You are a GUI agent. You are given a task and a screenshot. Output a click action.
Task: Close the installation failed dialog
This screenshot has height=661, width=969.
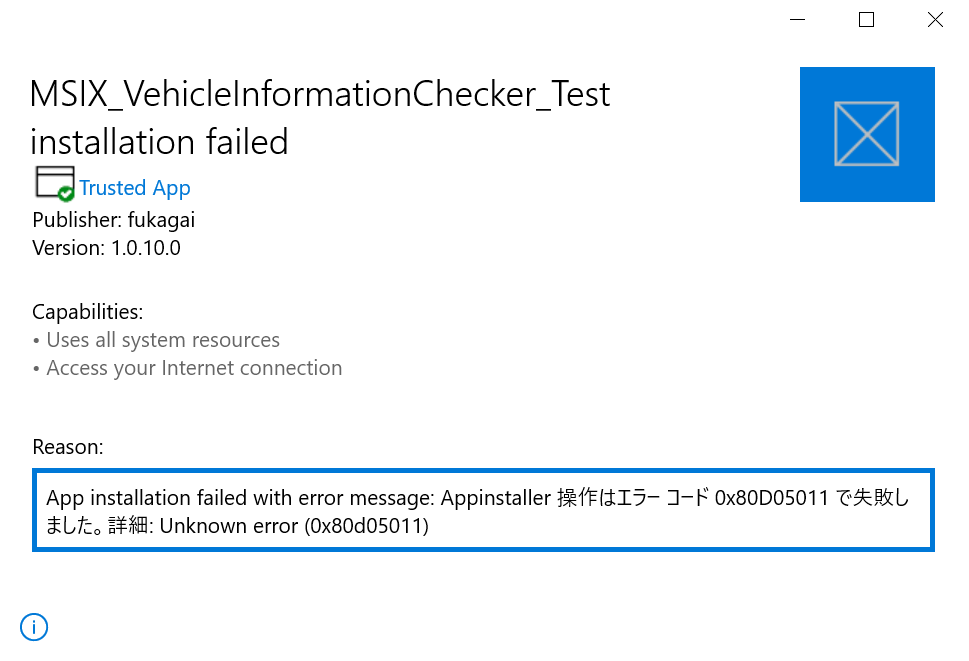935,20
